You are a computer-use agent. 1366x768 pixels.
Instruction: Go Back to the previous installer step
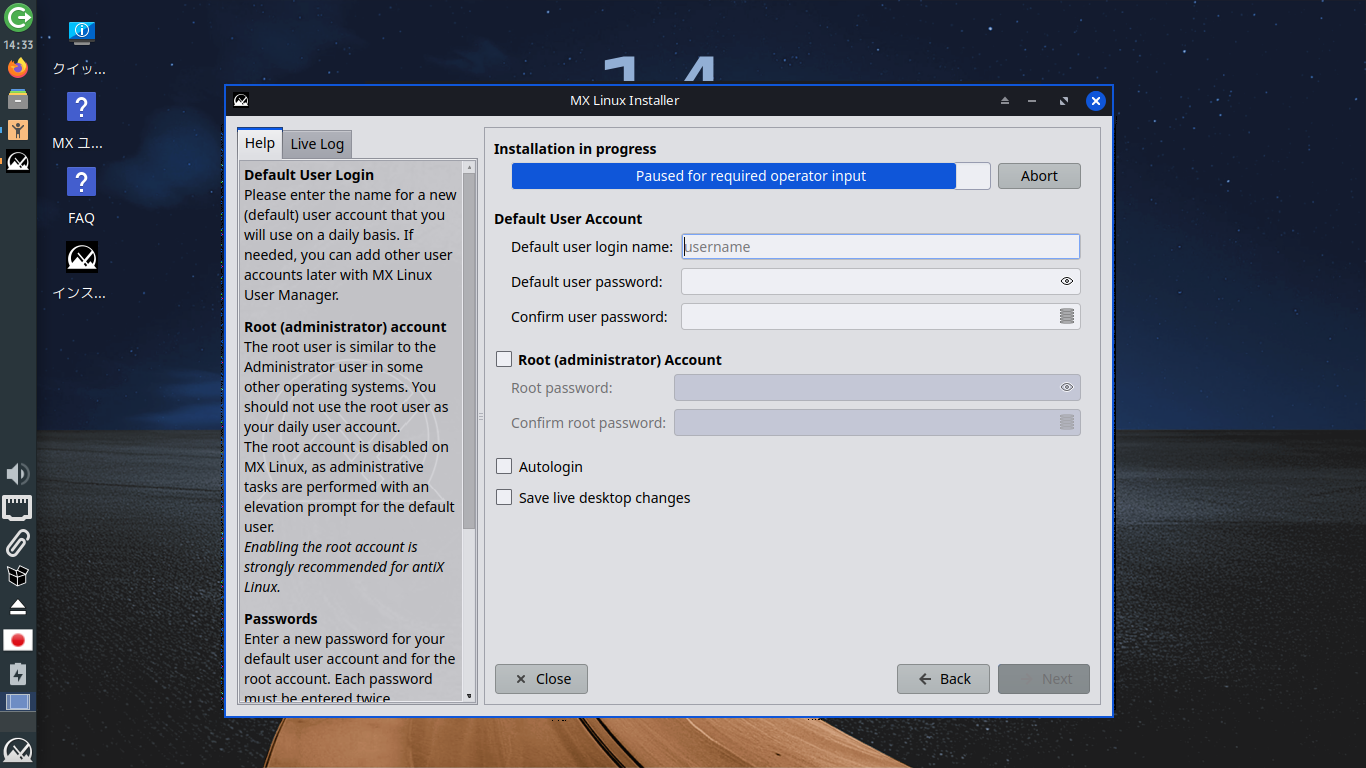click(943, 679)
